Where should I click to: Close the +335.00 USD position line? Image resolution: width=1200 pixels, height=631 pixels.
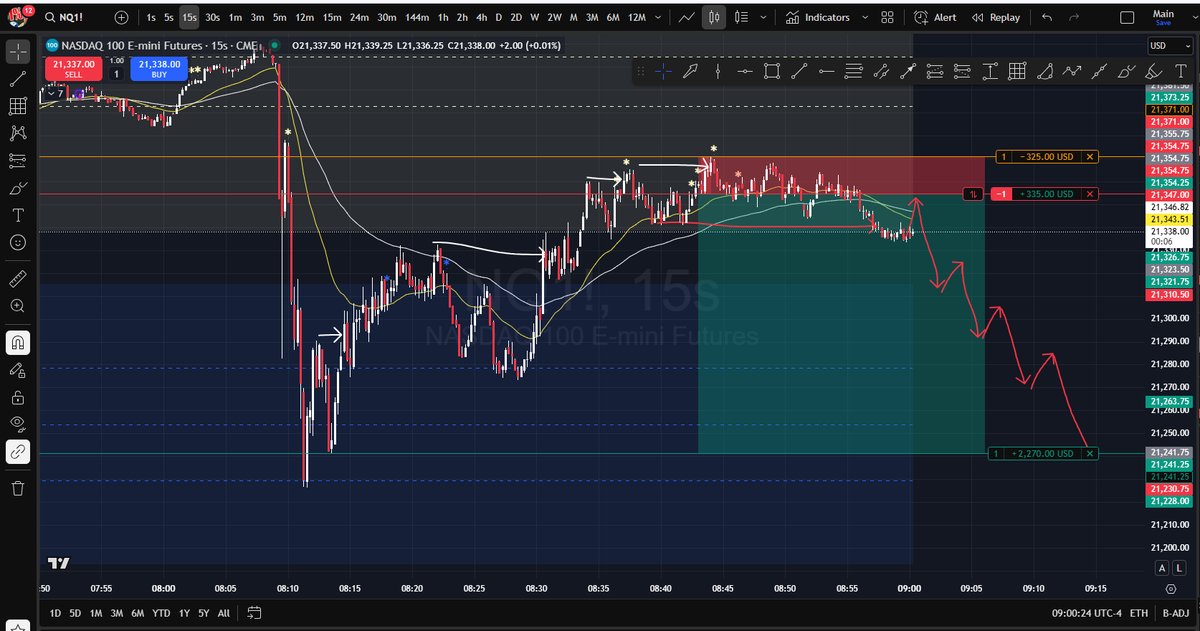(x=1090, y=194)
